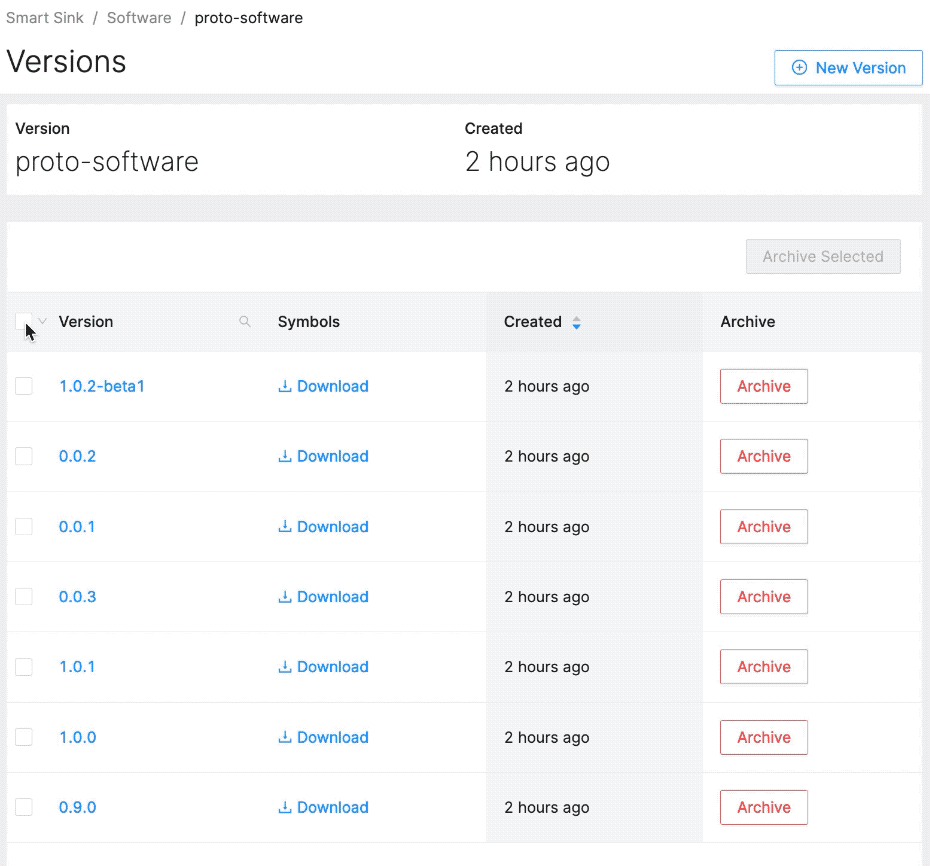Archive version 1.0.1
930x866 pixels.
763,667
